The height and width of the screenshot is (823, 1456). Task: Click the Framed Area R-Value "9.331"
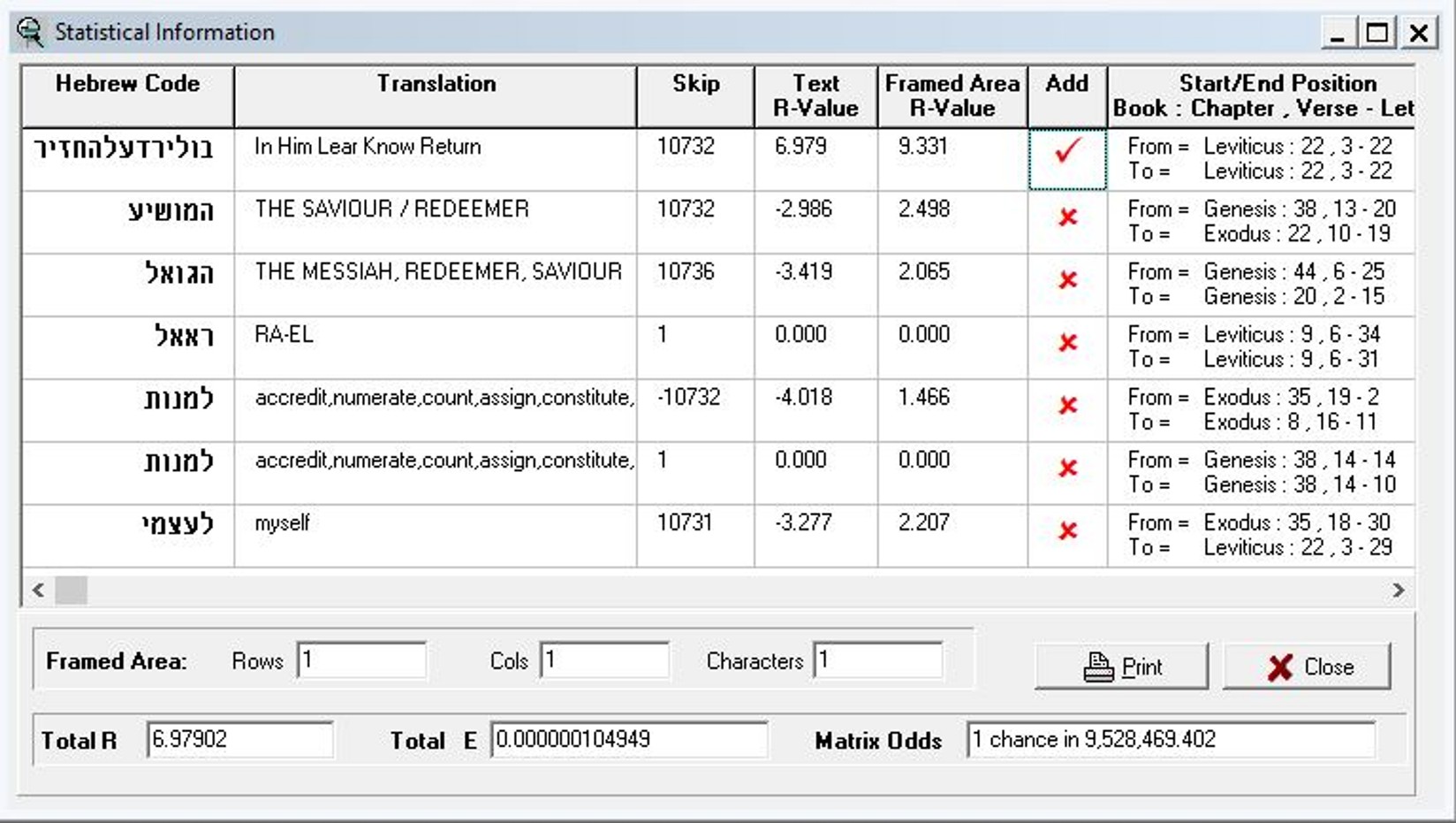coord(923,147)
